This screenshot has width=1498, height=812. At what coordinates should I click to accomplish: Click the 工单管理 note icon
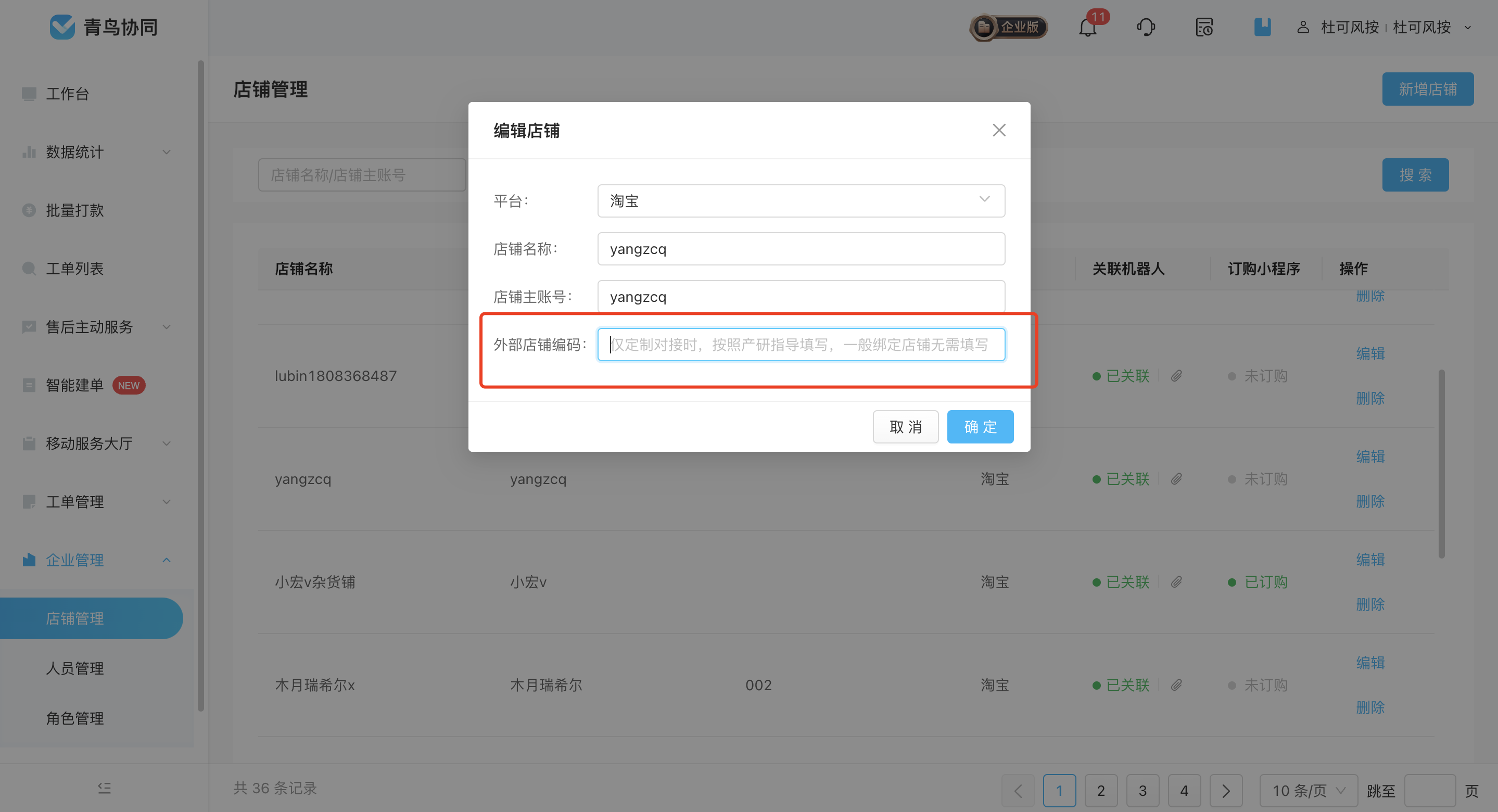29,501
